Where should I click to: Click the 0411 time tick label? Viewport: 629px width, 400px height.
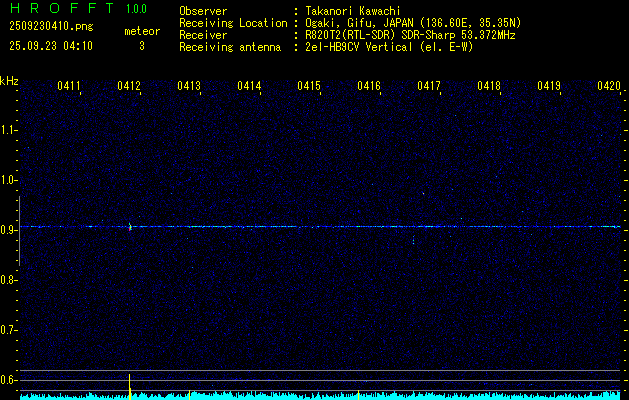point(69,86)
